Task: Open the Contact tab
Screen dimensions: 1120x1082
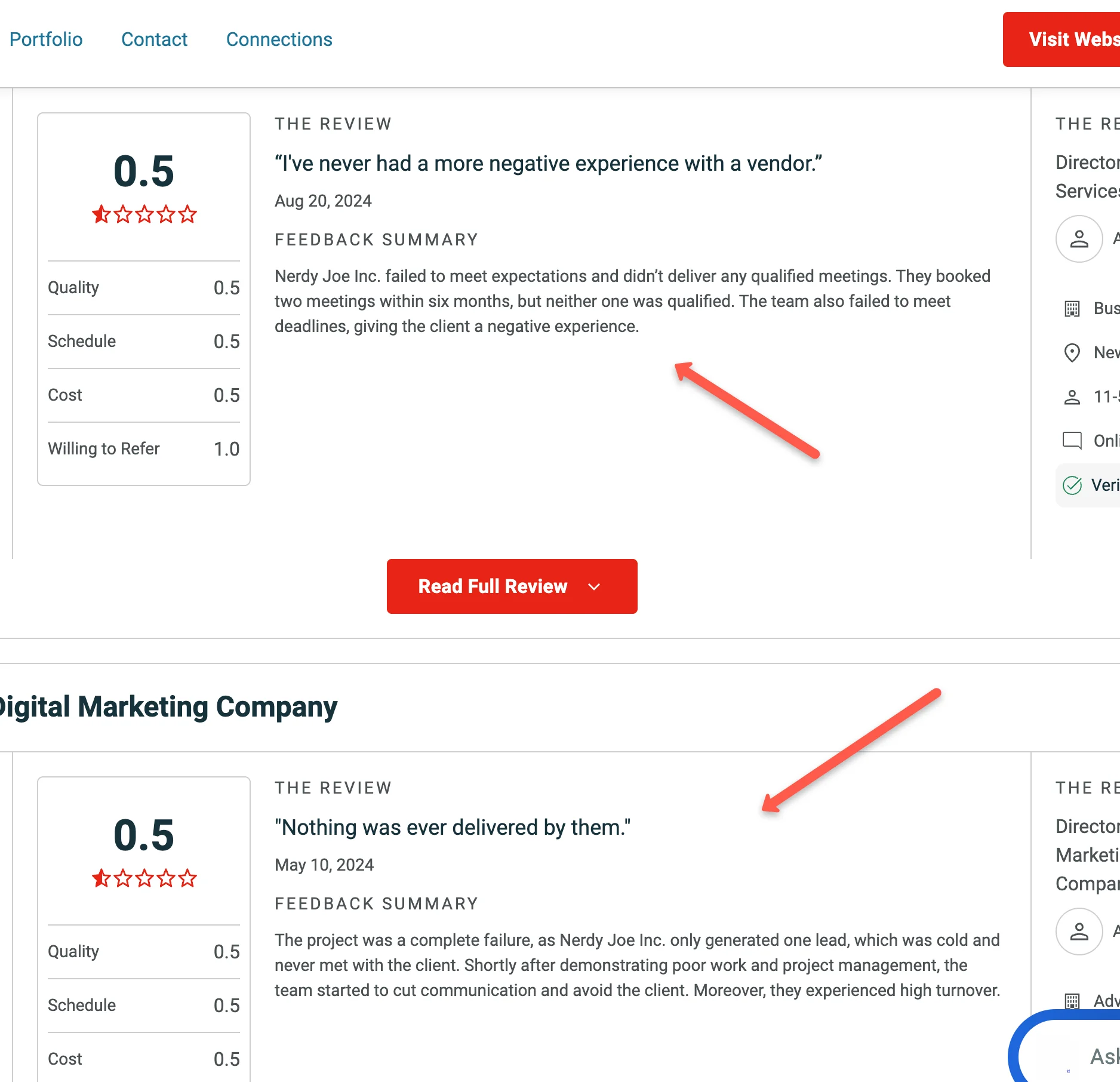Action: [154, 39]
